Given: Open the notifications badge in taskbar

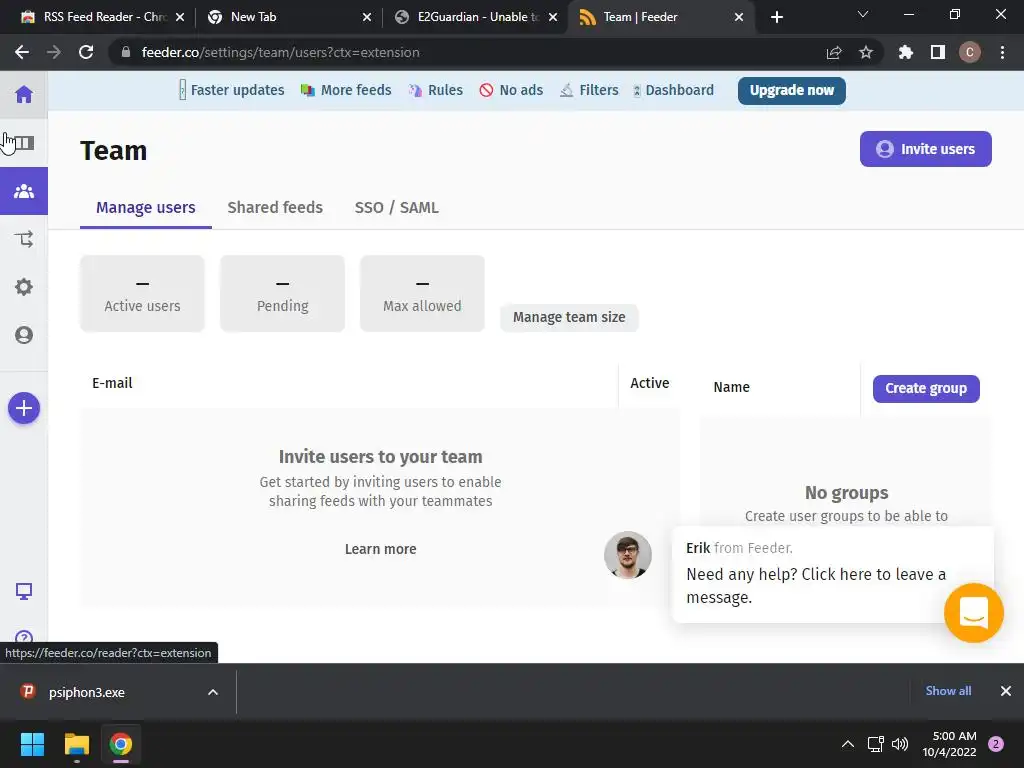Looking at the screenshot, I should [996, 744].
